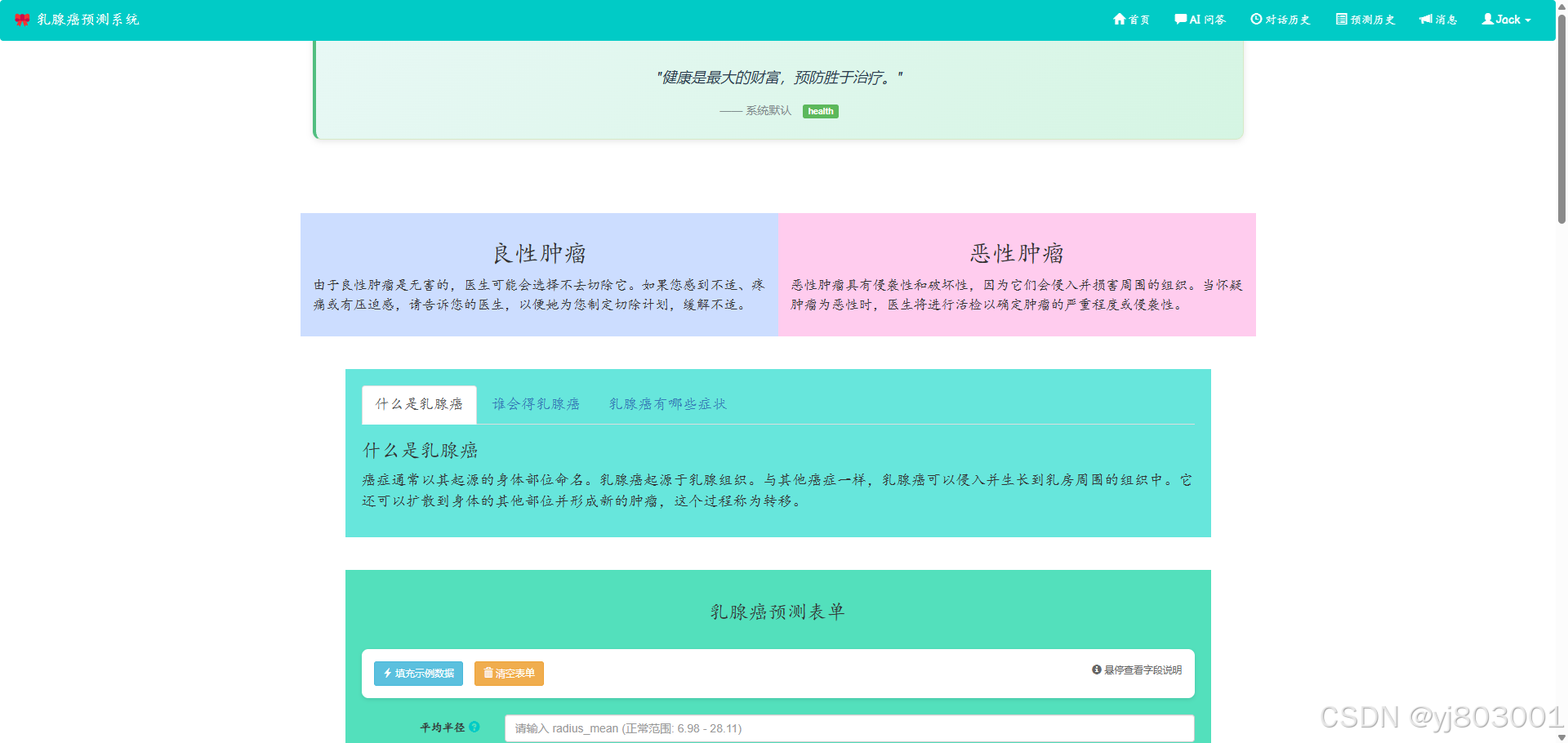1568x743 pixels.
Task: Switch to the 乳腺癌有哪些症状 tab
Action: (667, 404)
